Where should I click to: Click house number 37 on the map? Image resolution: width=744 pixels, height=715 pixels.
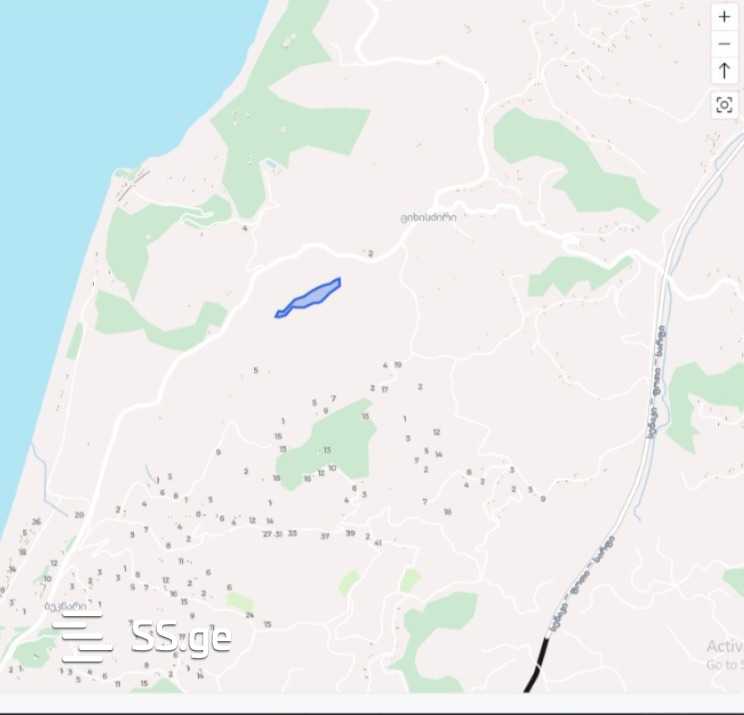coord(325,536)
